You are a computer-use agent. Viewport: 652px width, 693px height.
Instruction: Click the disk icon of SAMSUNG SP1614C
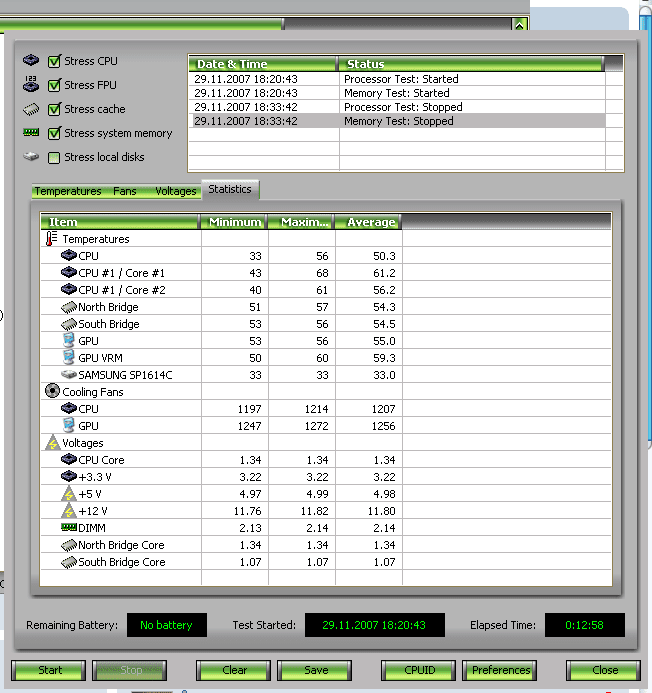point(69,375)
